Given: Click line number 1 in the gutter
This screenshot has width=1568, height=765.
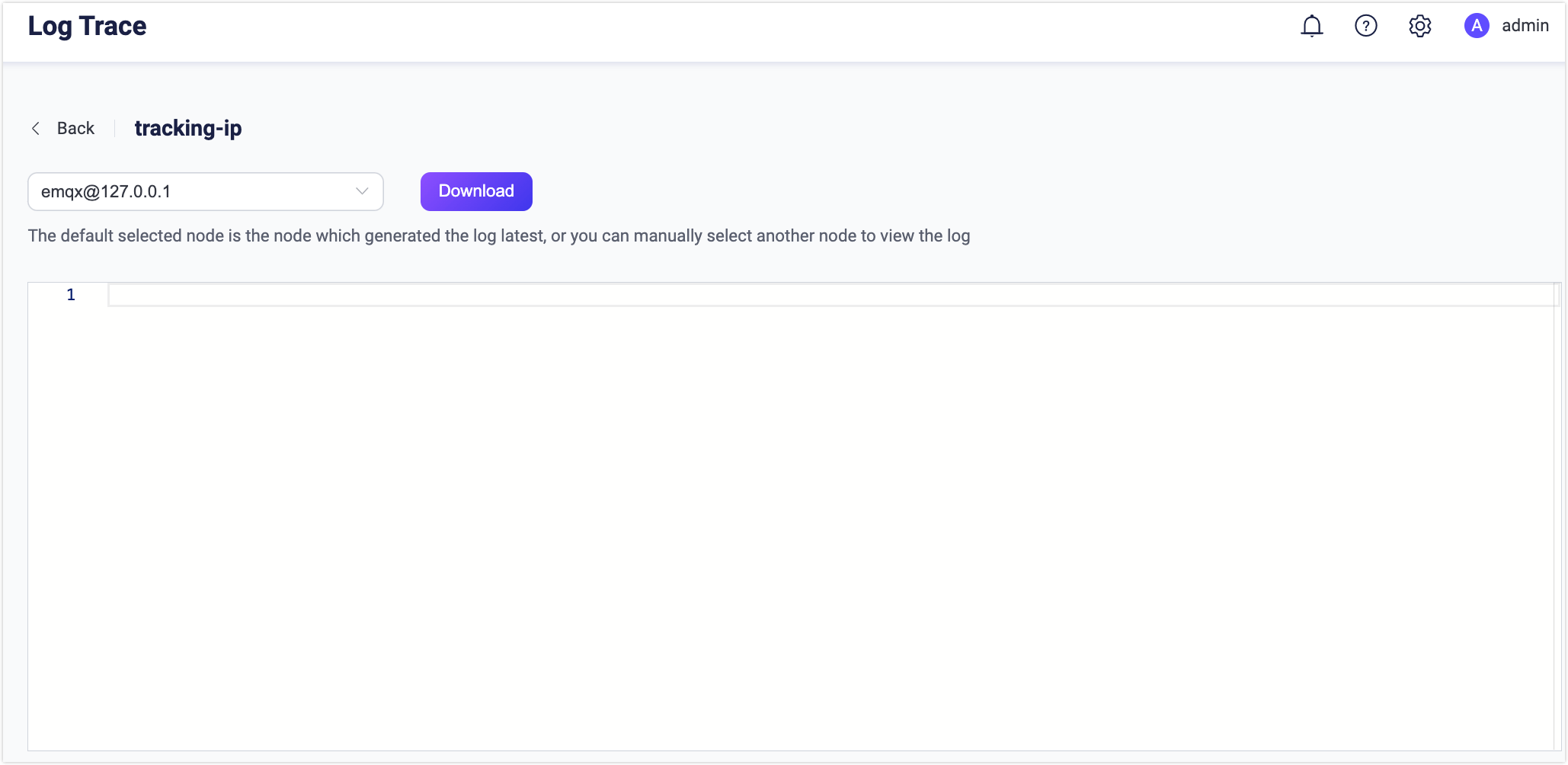Looking at the screenshot, I should pyautogui.click(x=71, y=295).
